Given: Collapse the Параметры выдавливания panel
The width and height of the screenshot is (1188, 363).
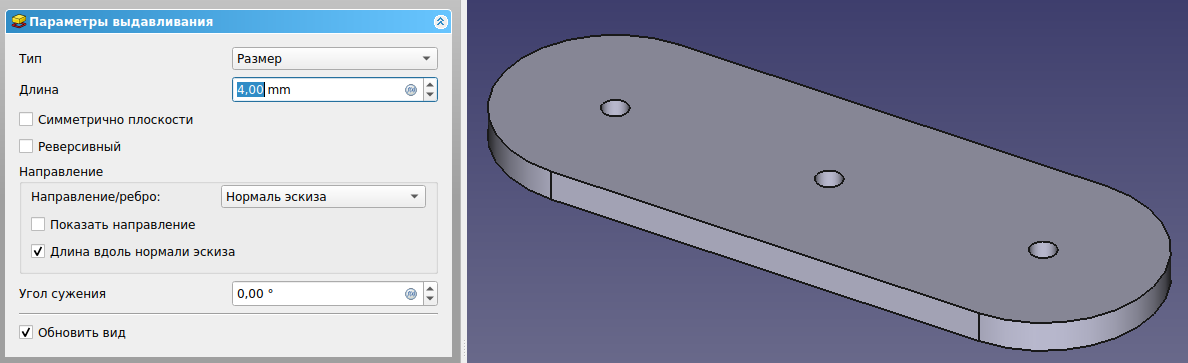Looking at the screenshot, I should pos(441,22).
